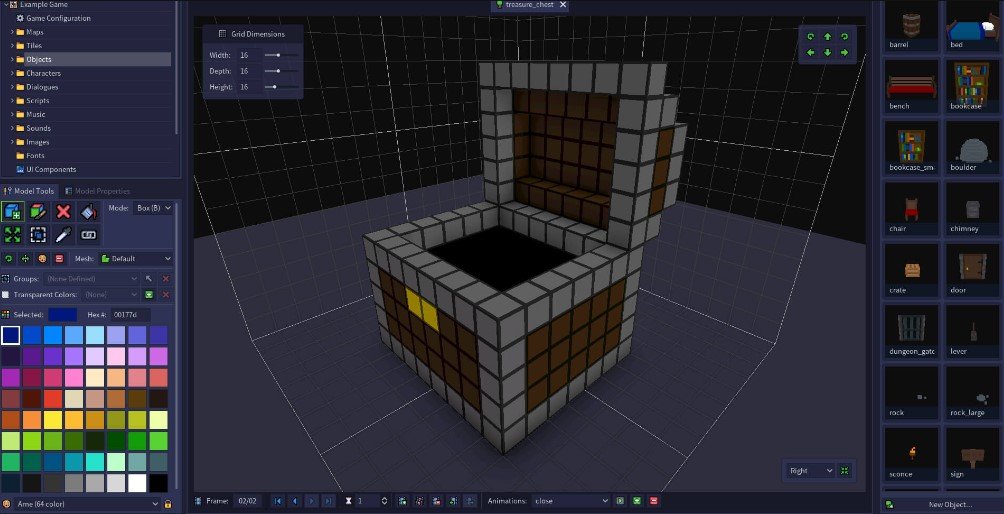
Task: Select the add voxel box tool
Action: [13, 211]
